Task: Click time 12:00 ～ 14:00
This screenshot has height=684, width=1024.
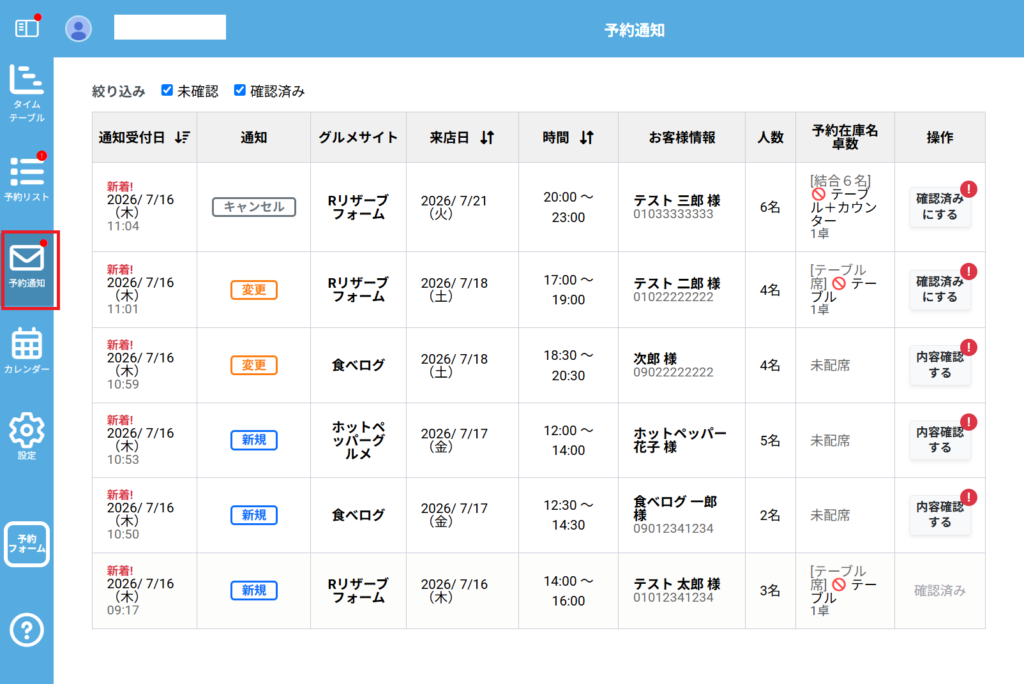Action: coord(568,440)
